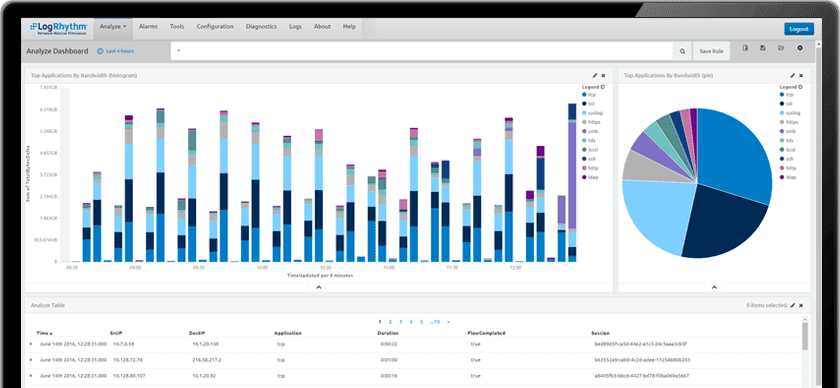This screenshot has width=840, height=388.
Task: Click the SrcIP column header
Action: (x=116, y=333)
